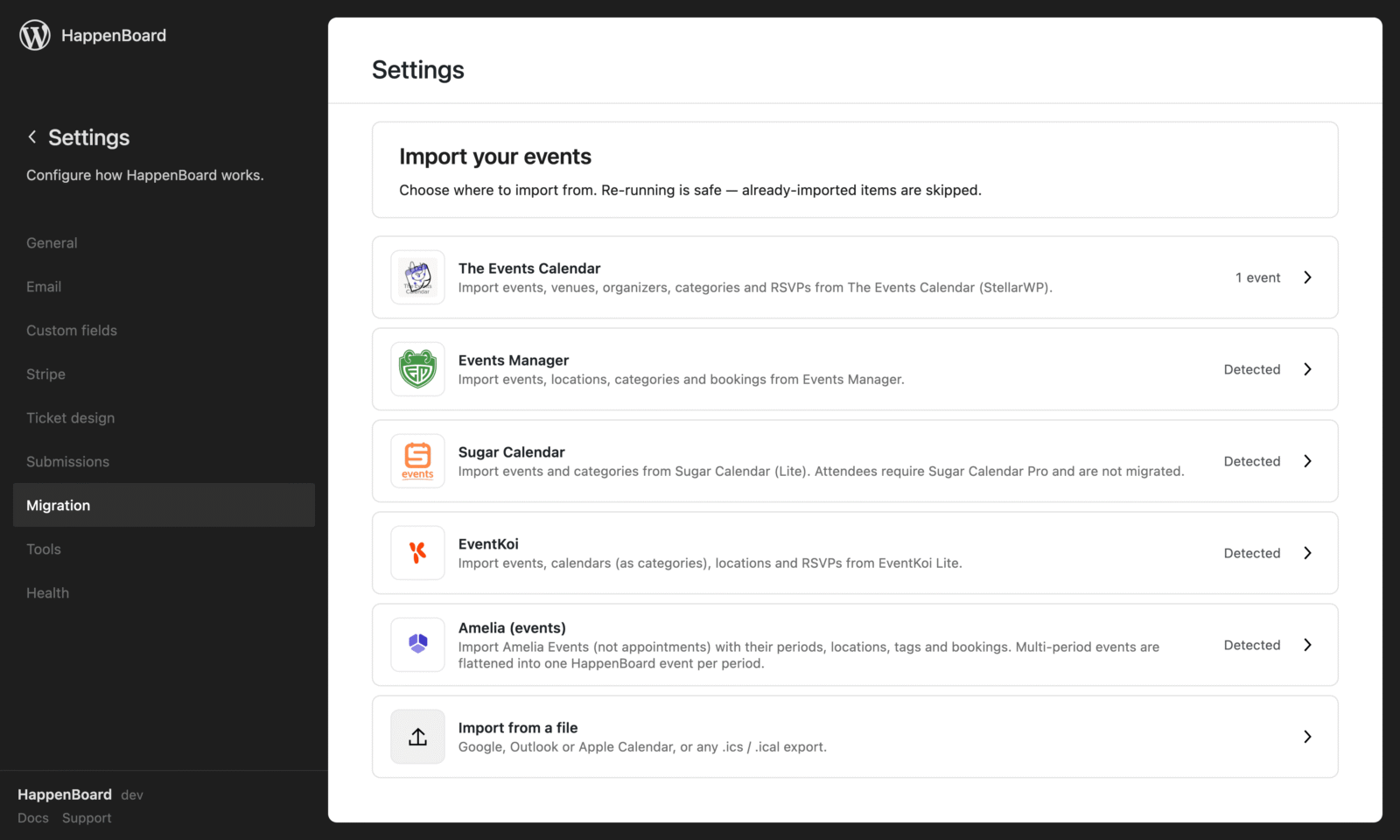Click the WordPress logo icon
The width and height of the screenshot is (1400, 840).
(35, 35)
